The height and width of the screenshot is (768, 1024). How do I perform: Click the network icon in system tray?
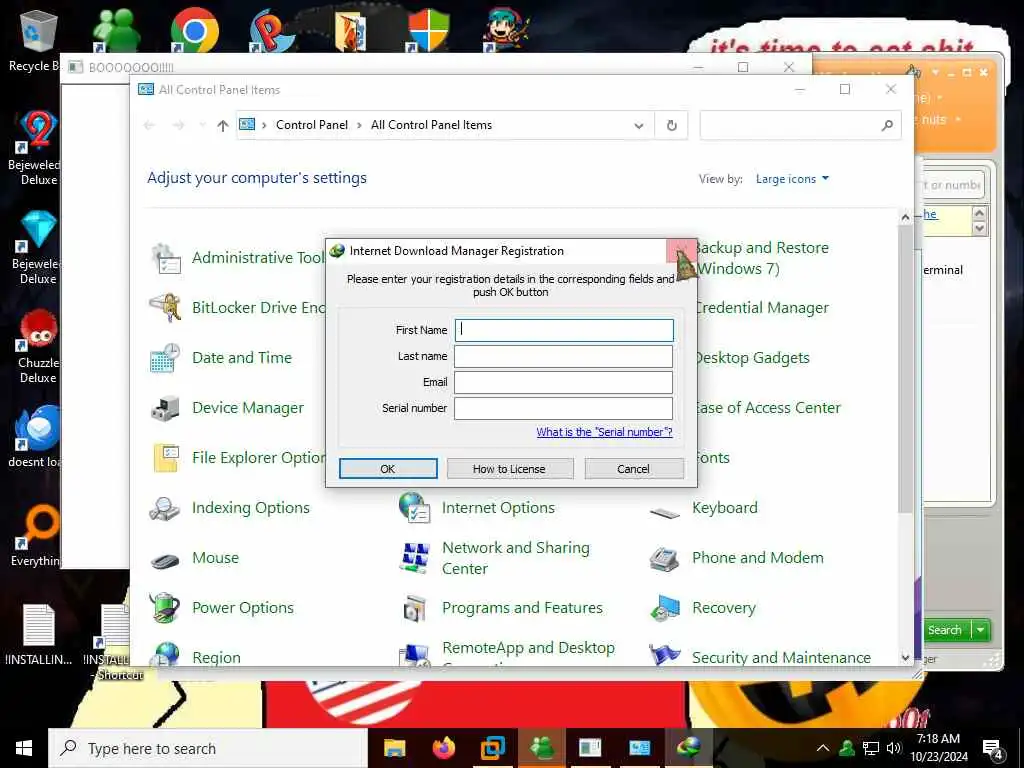point(871,748)
